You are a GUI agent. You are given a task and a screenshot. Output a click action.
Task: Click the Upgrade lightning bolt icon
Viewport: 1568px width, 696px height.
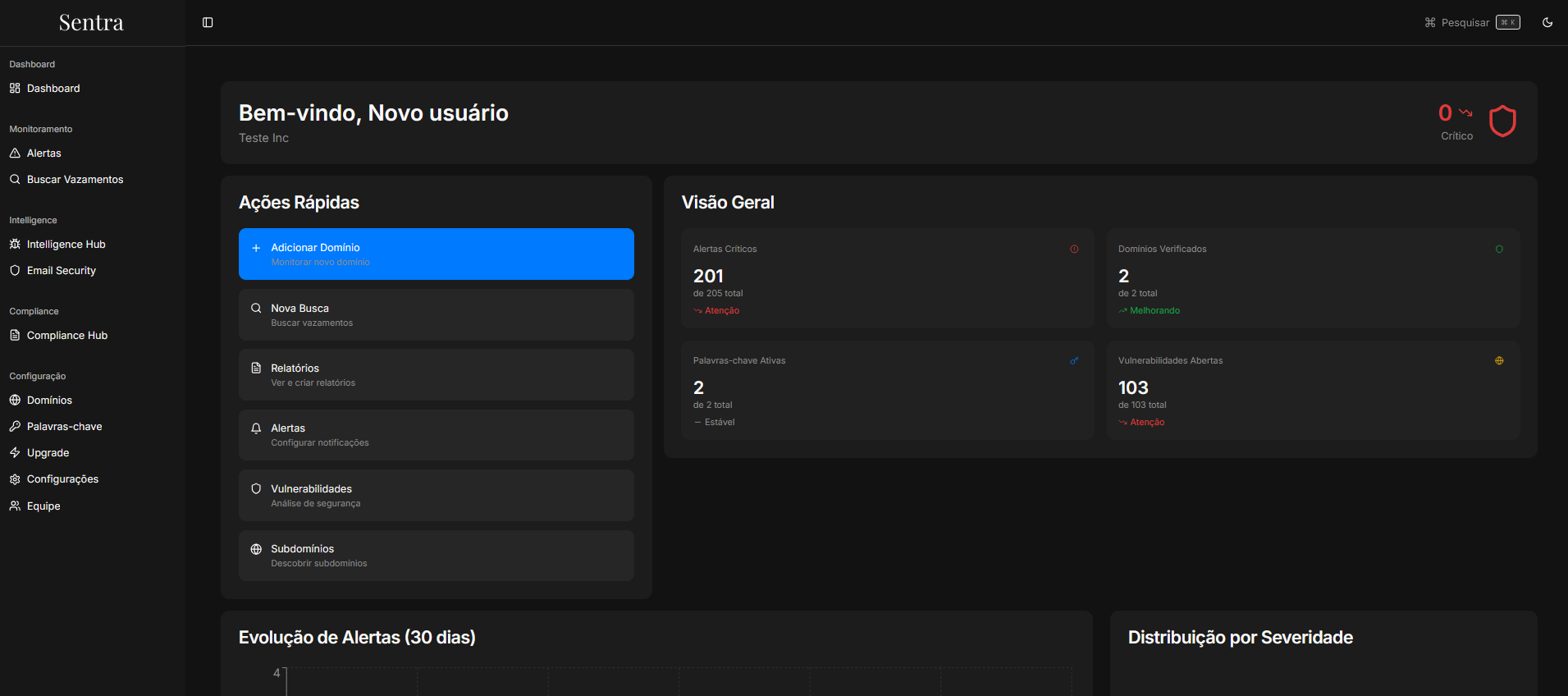[x=15, y=453]
